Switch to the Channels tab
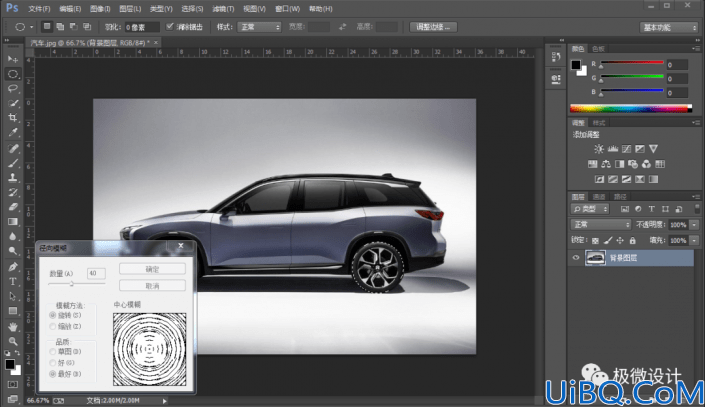Screen dimensions: 705x407 (599, 197)
